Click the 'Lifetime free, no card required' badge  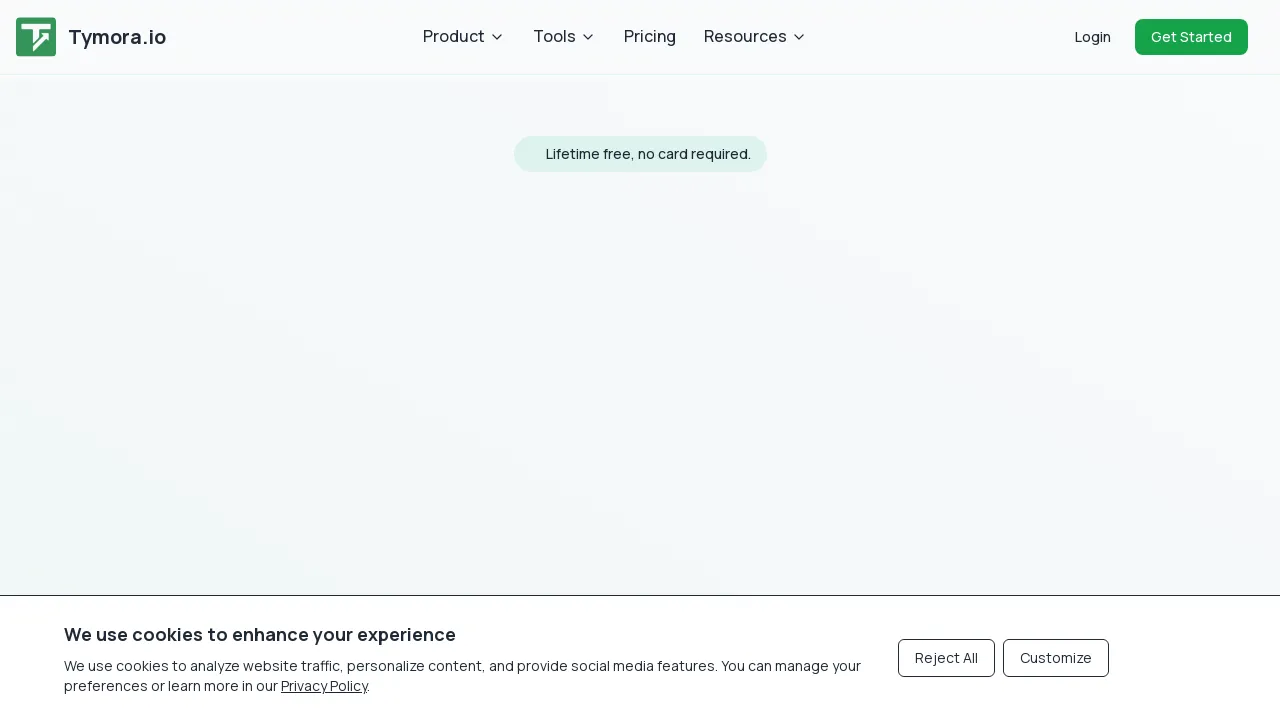pos(640,154)
